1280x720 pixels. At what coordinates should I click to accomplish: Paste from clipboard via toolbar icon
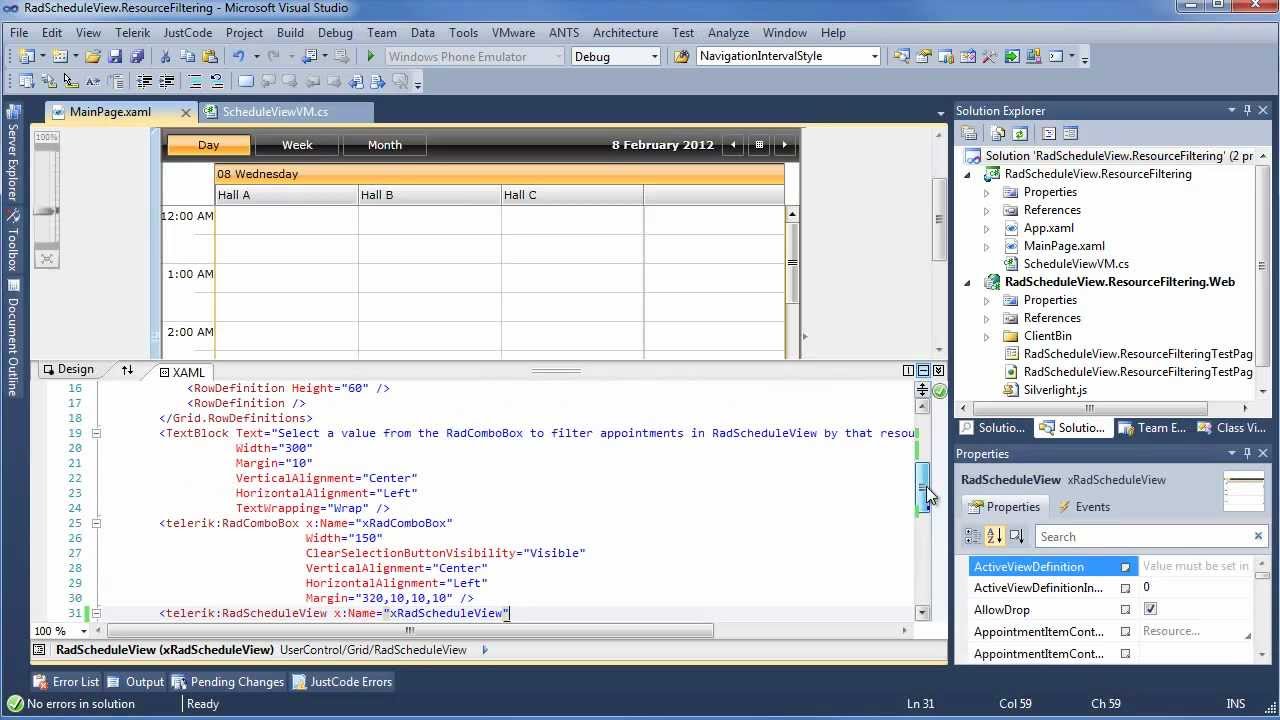click(210, 57)
